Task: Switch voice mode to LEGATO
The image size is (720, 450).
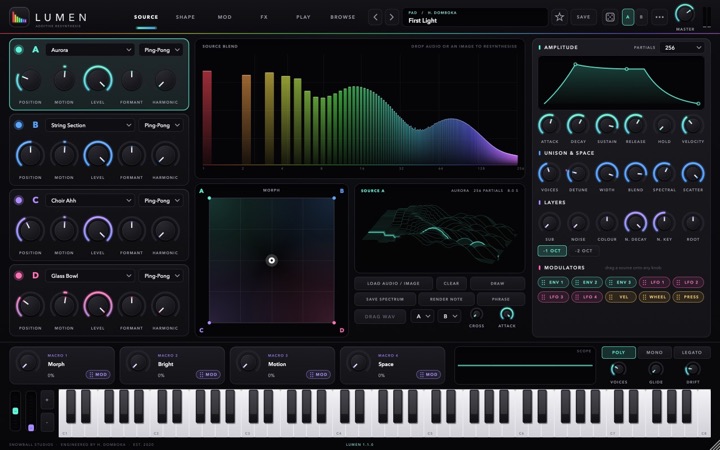Action: (692, 352)
